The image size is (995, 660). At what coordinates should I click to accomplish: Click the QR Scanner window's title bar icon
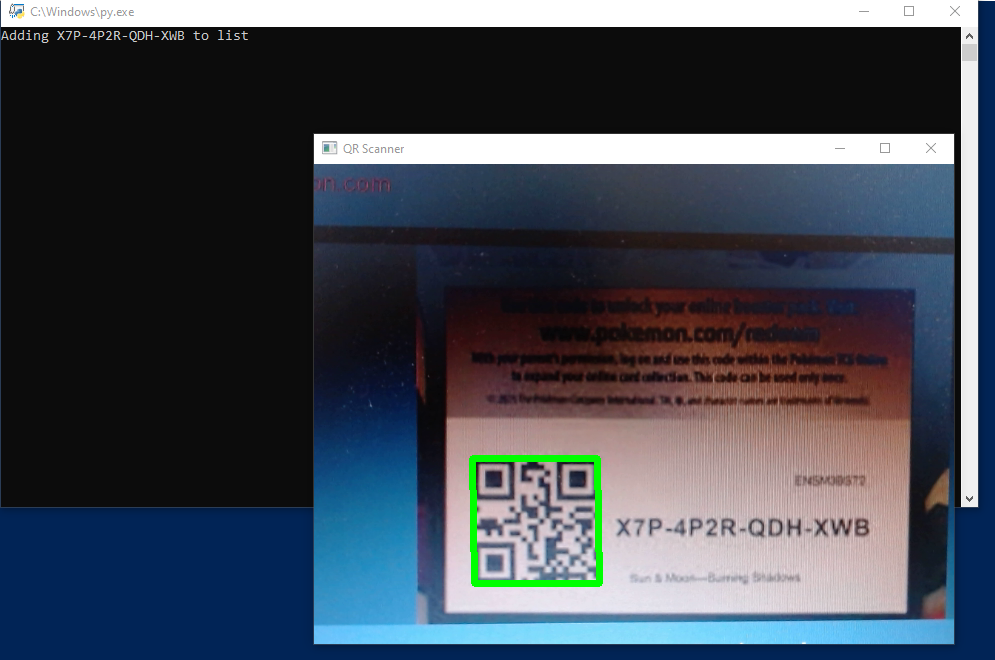pyautogui.click(x=329, y=148)
